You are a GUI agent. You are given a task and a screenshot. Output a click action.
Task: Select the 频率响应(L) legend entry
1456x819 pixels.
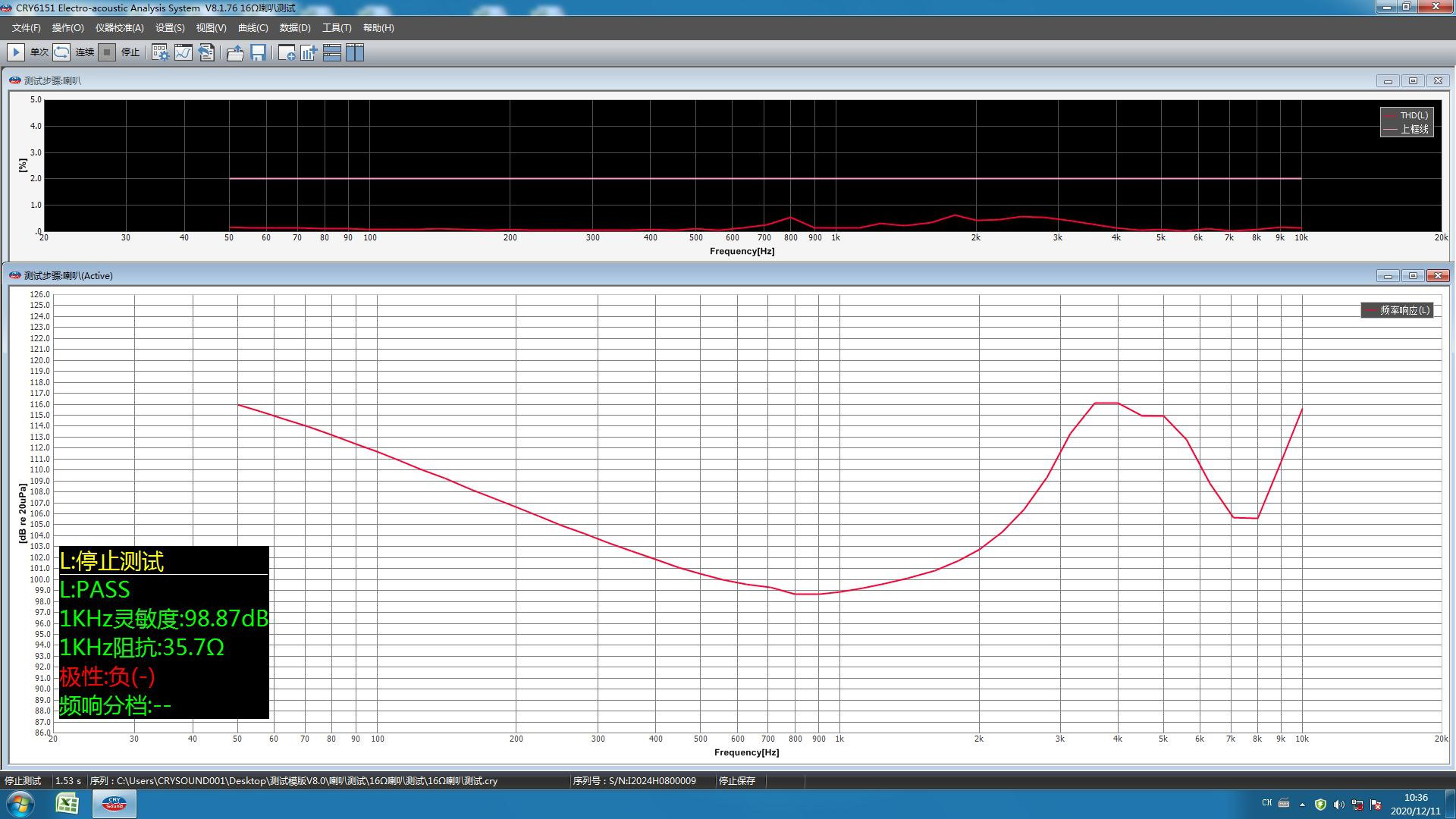click(x=1398, y=310)
